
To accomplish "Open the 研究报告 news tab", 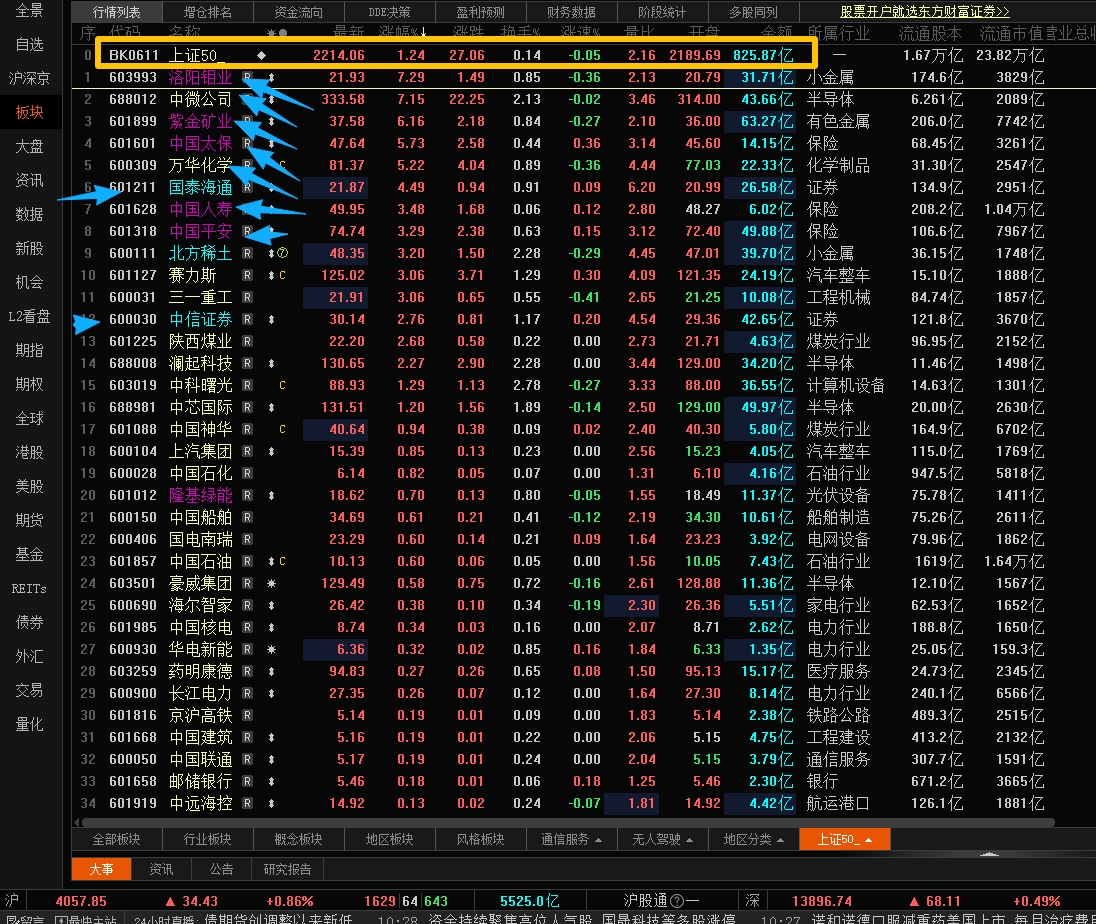I will (x=287, y=869).
